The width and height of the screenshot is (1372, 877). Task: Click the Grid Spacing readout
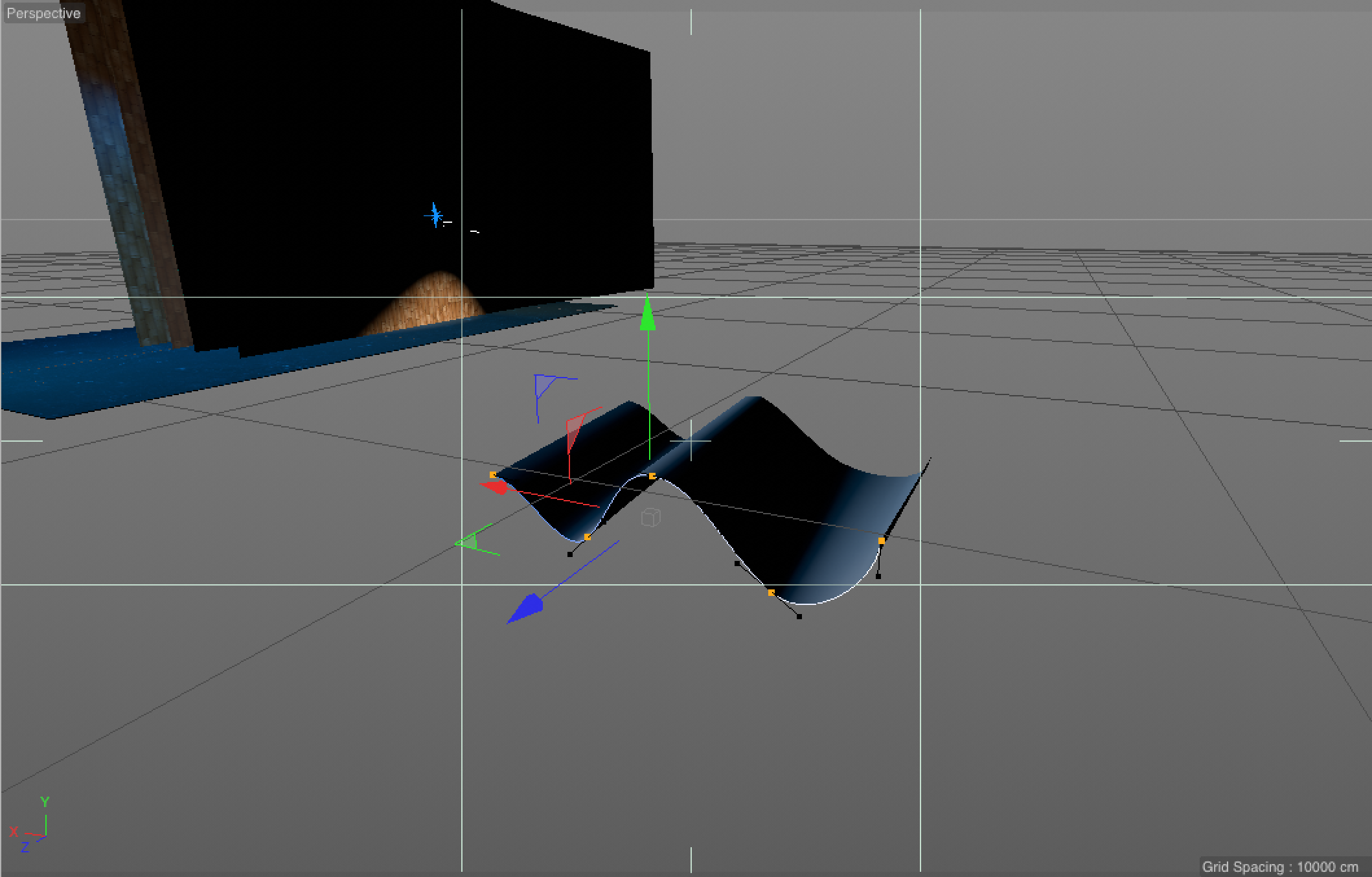click(1280, 867)
